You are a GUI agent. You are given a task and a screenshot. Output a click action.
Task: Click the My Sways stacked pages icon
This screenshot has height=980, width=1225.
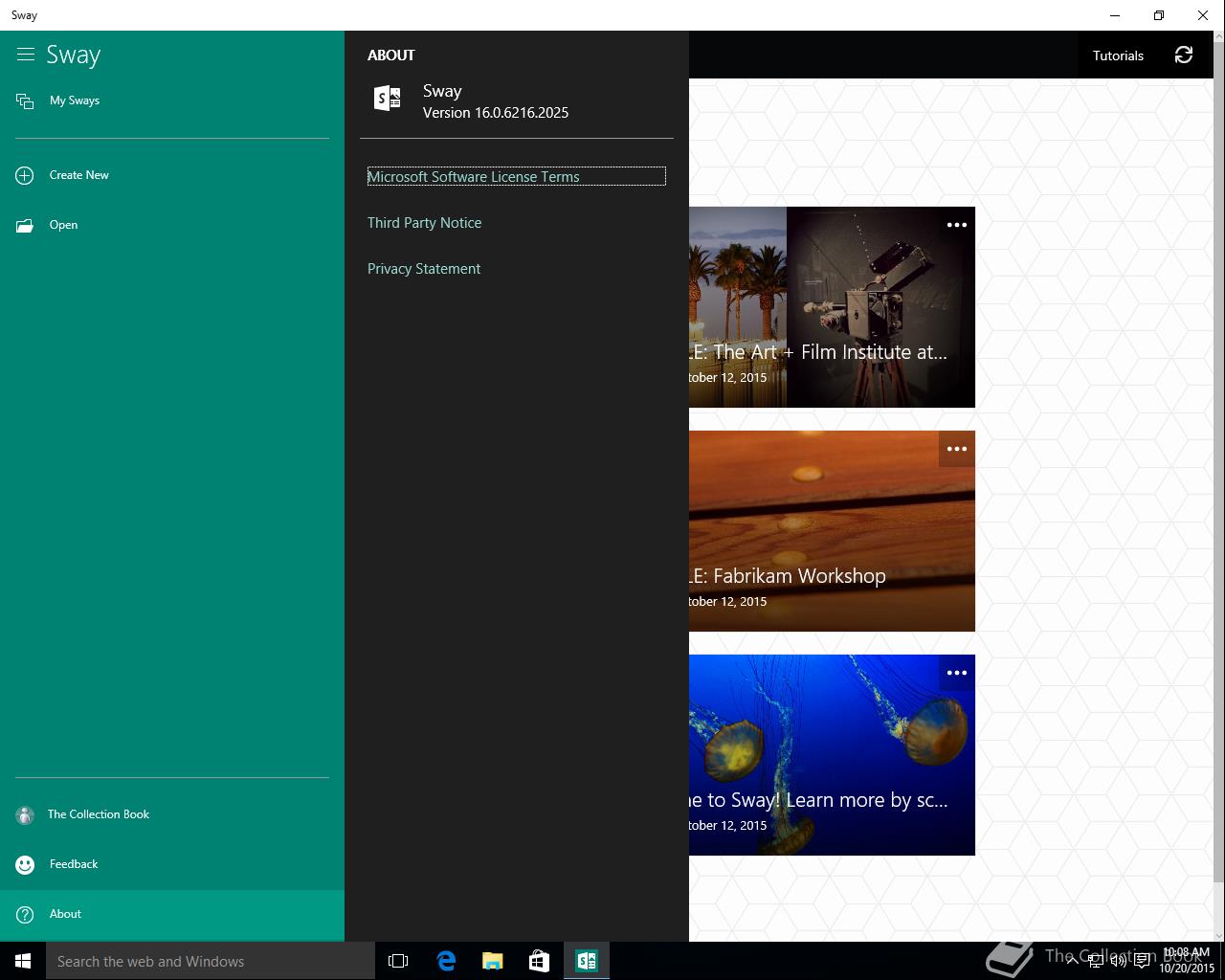click(x=25, y=100)
